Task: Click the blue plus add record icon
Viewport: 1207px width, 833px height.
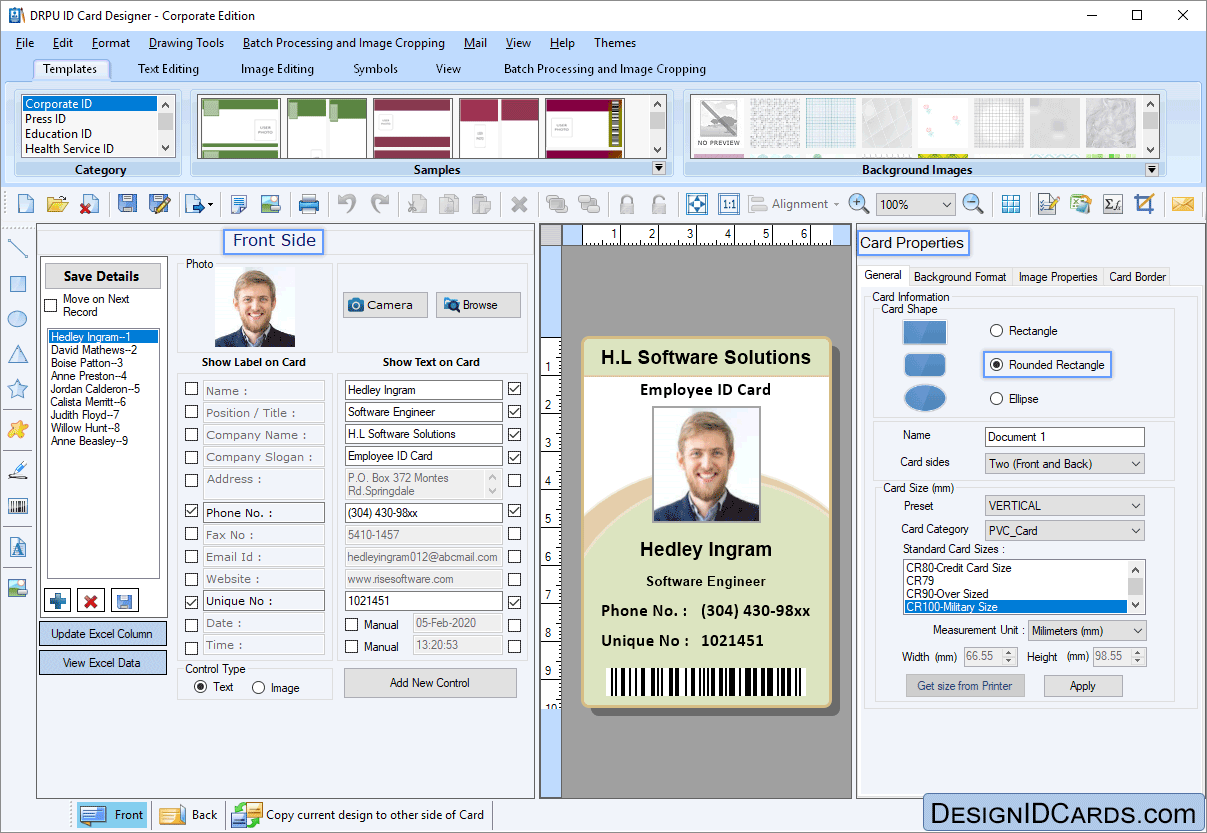Action: (59, 601)
